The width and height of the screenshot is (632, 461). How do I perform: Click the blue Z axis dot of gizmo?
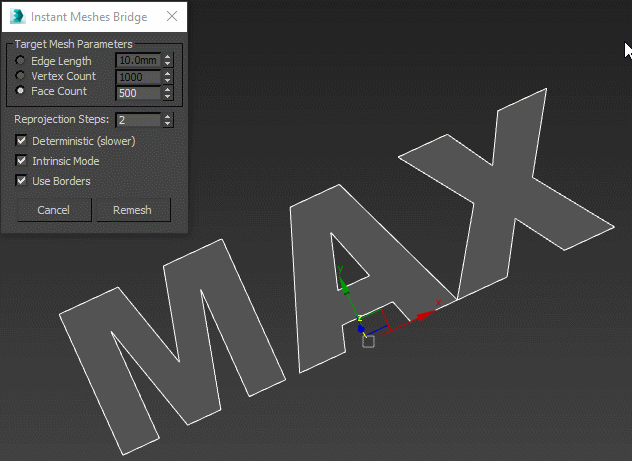[361, 328]
